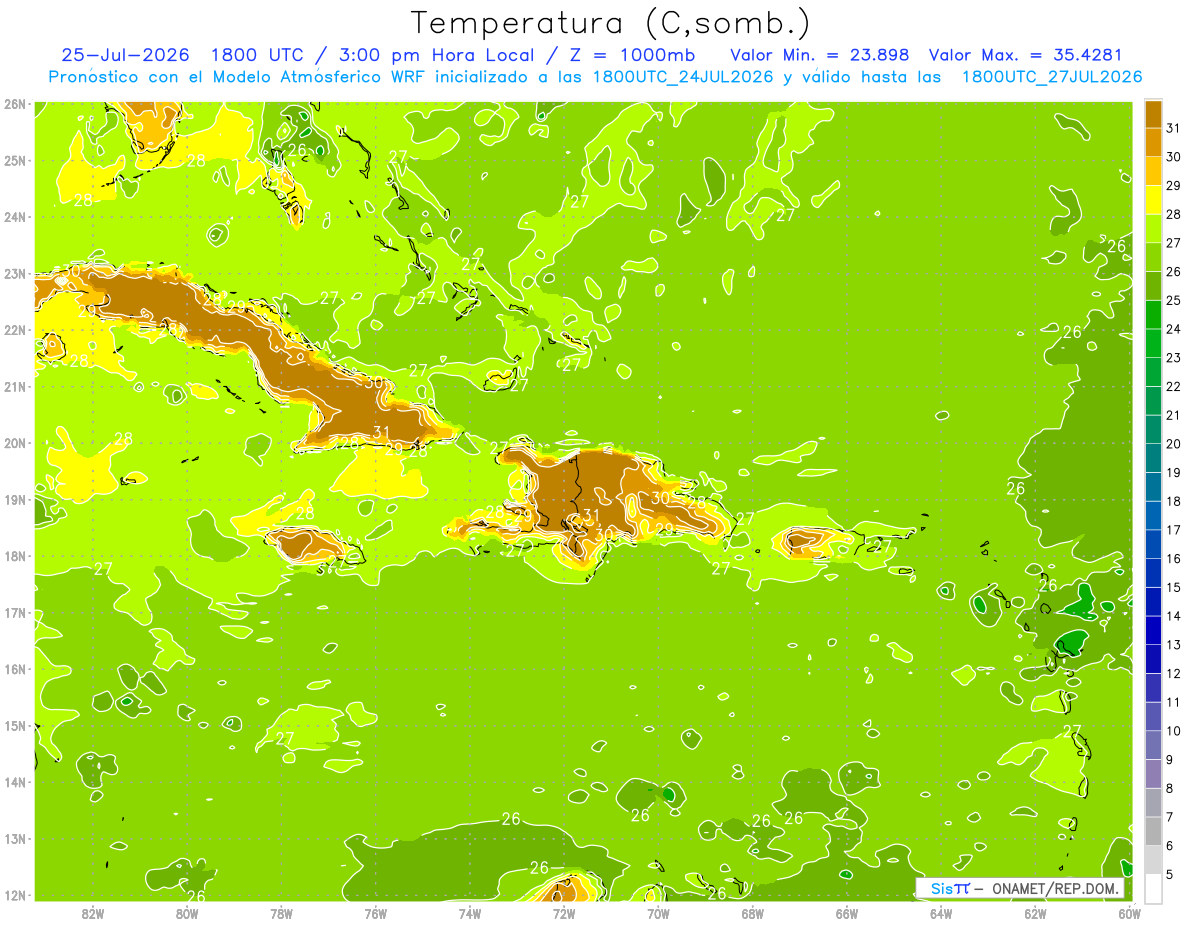The height and width of the screenshot is (927, 1200).
Task: Click the colorbar legend label "22"
Action: click(1174, 386)
